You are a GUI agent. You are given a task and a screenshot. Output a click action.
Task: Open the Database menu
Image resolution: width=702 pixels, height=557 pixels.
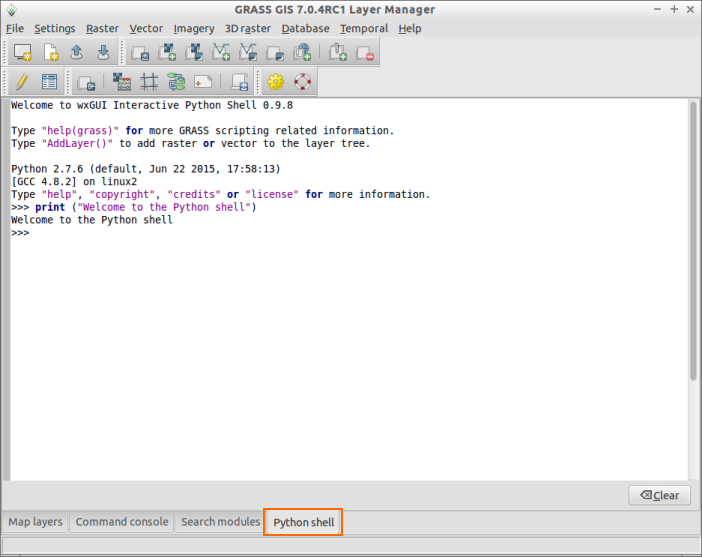[x=305, y=29]
